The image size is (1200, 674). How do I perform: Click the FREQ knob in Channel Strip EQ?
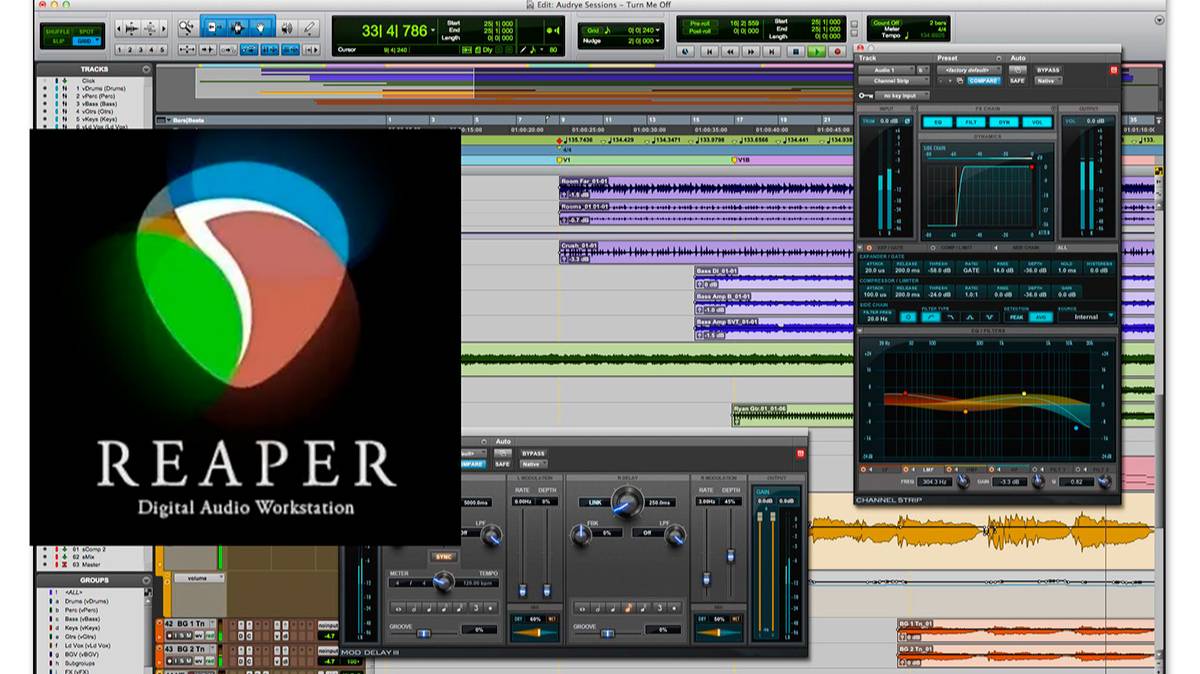pyautogui.click(x=962, y=481)
